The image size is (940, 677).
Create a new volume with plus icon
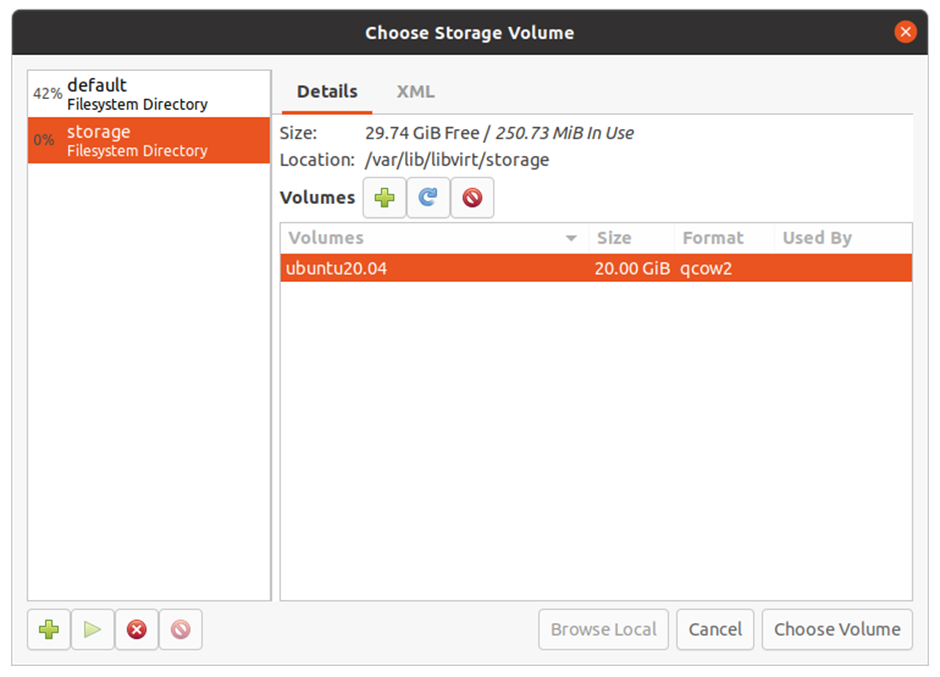point(384,198)
